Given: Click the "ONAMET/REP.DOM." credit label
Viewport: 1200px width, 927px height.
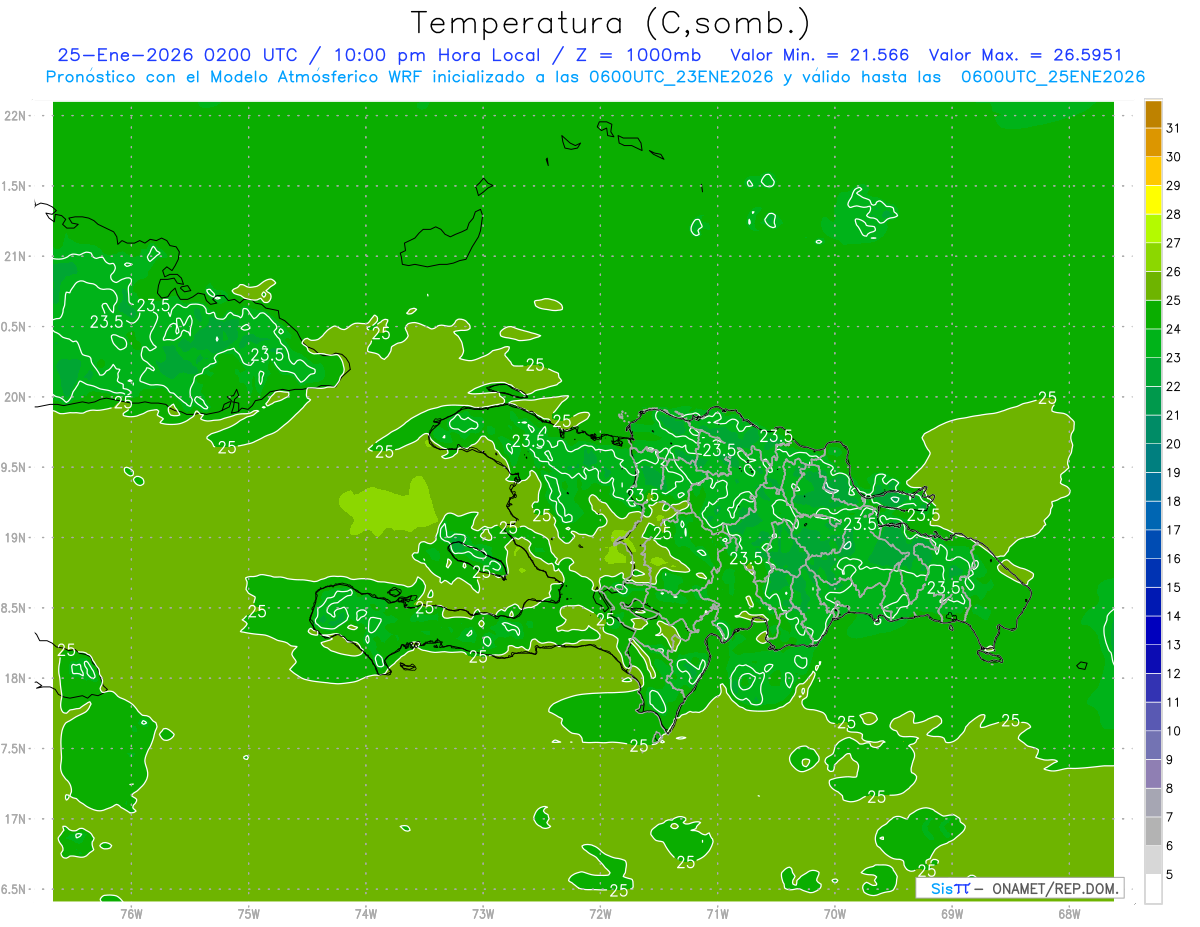Looking at the screenshot, I should (1055, 888).
